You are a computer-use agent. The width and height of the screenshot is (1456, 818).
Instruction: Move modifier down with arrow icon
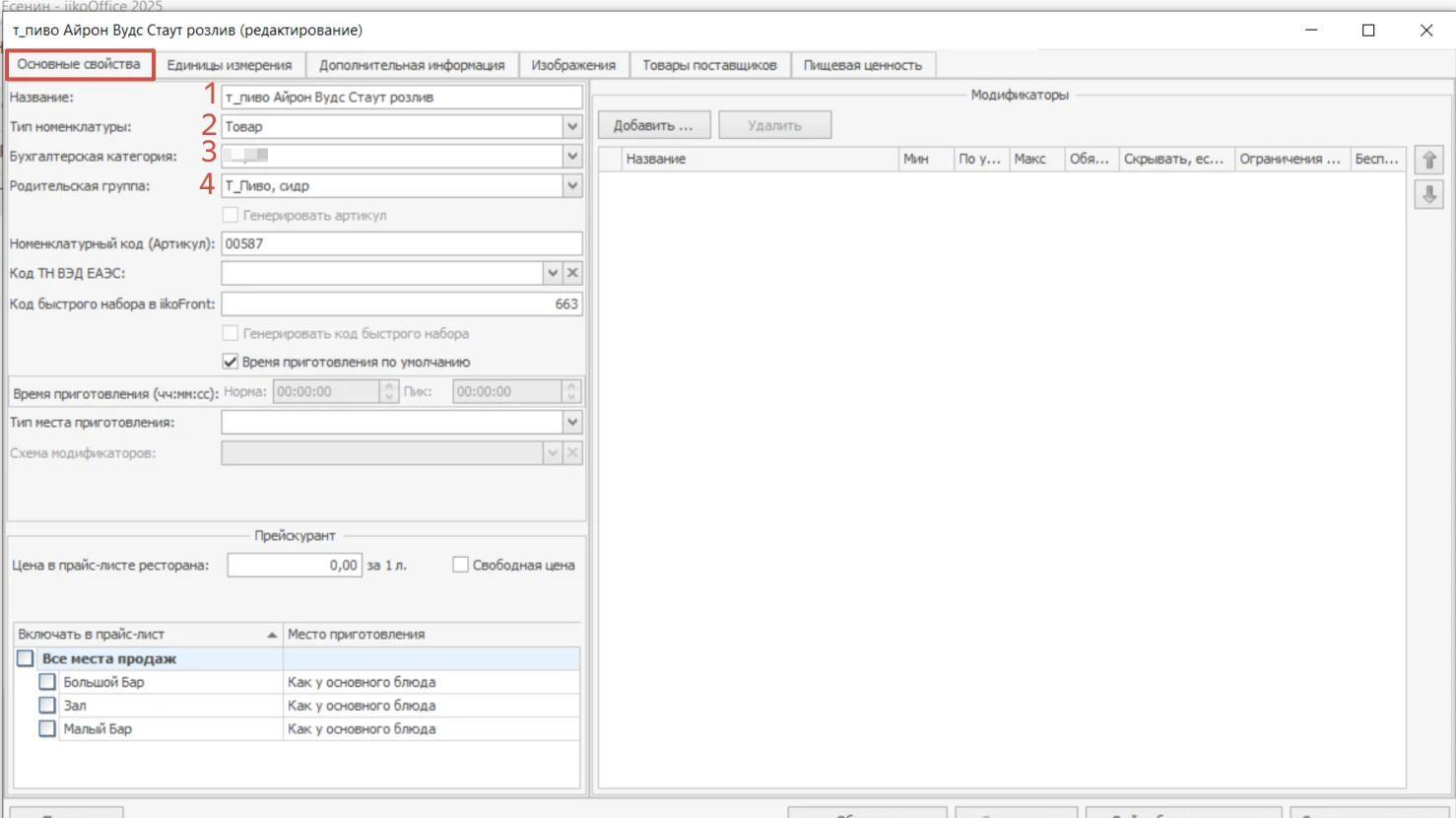point(1428,195)
